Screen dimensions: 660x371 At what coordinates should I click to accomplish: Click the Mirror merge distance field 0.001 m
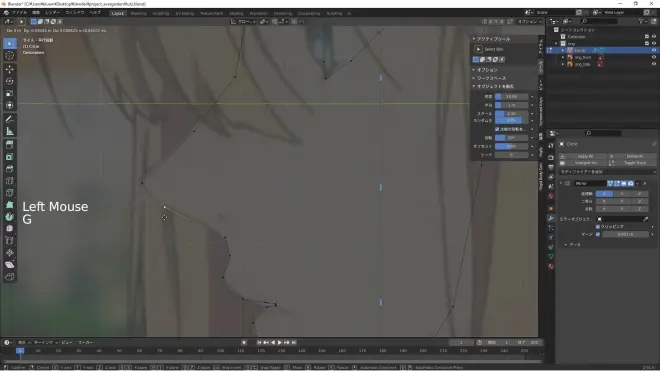[625, 234]
